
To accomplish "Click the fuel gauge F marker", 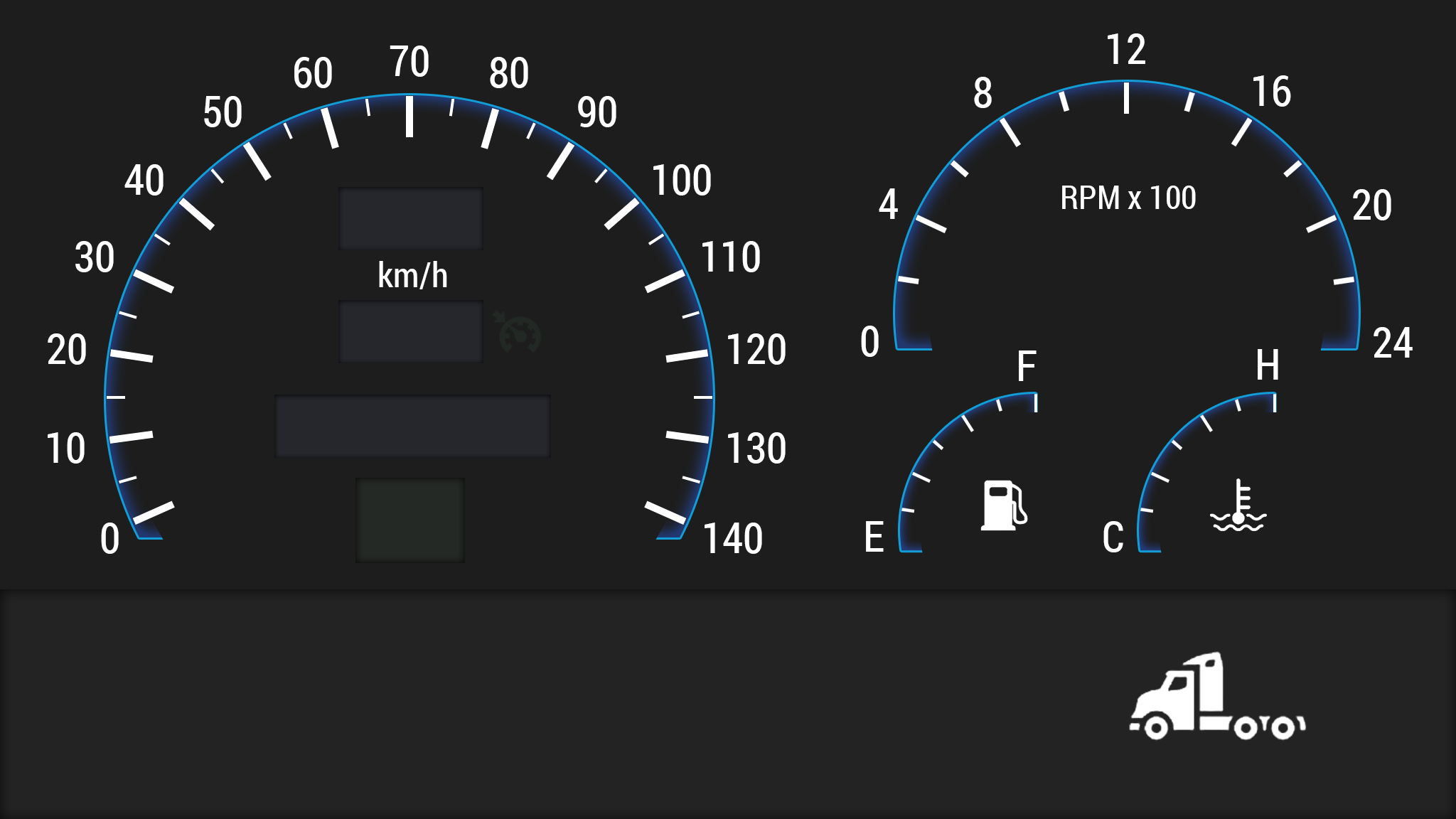I will [x=1026, y=367].
